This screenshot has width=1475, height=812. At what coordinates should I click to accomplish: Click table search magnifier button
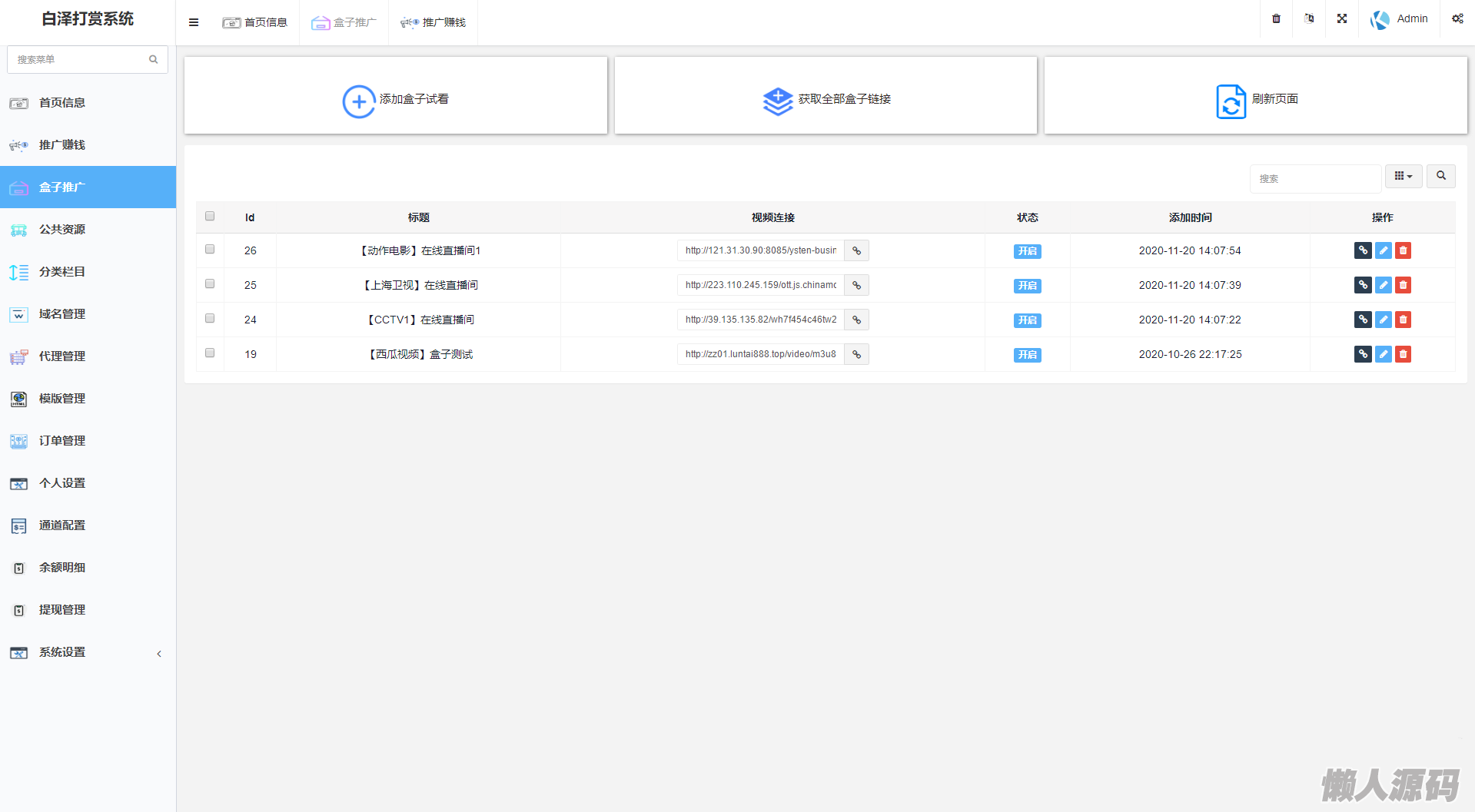point(1441,176)
